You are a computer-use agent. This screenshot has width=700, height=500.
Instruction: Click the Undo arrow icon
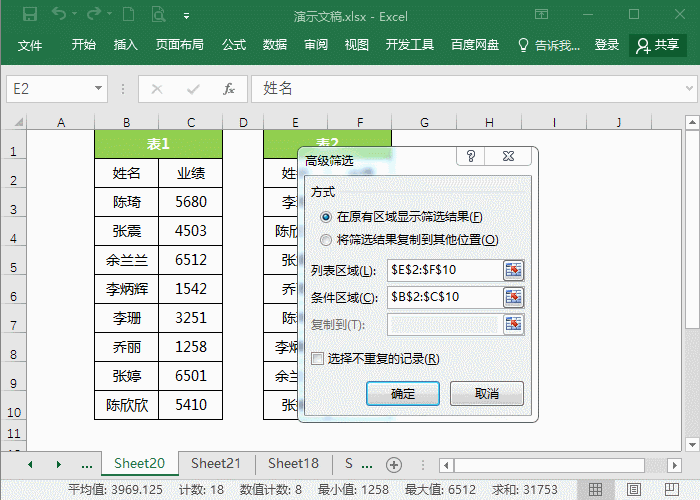click(59, 14)
